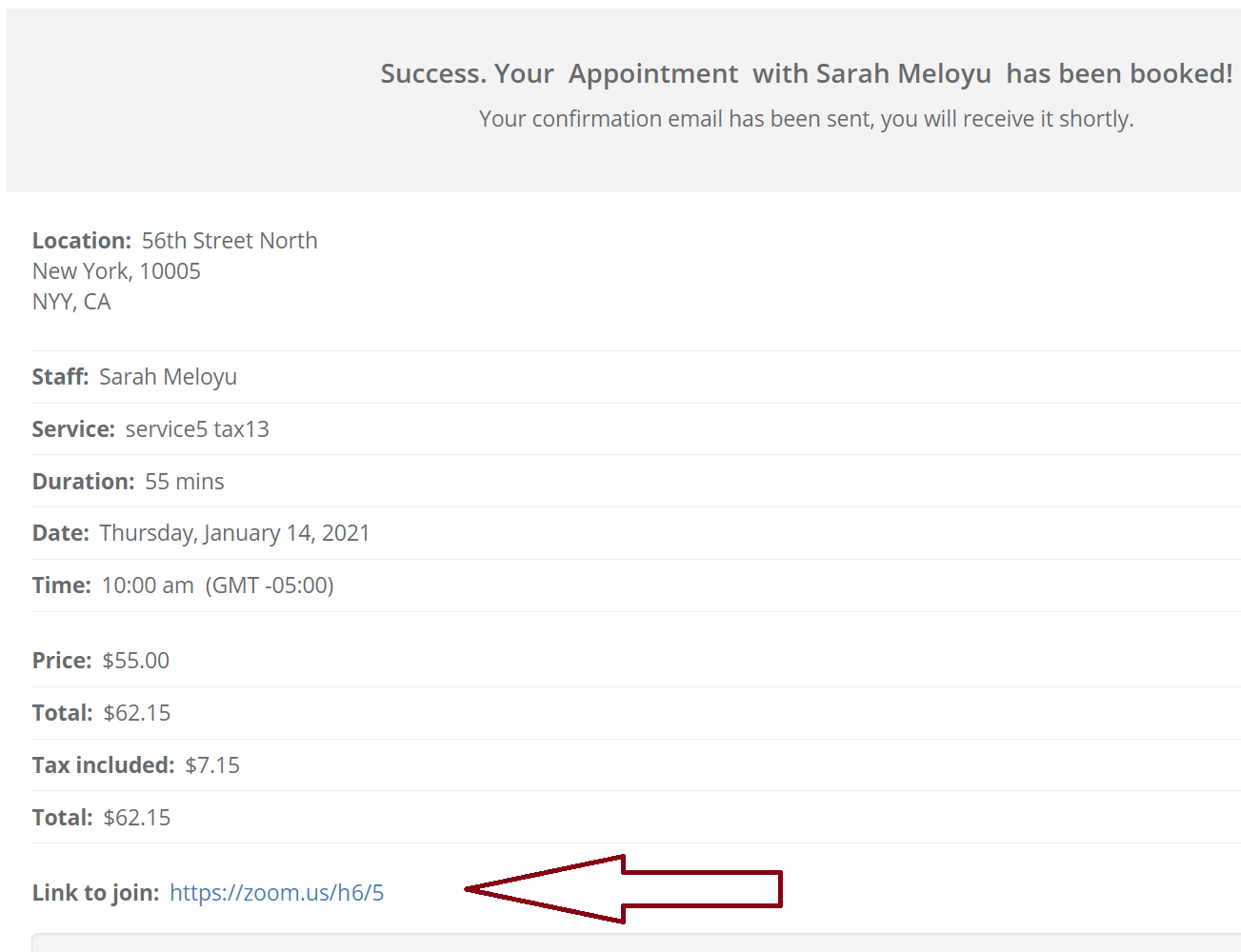Click the gray confirmation banner
The height and width of the screenshot is (952, 1241).
click(624, 100)
